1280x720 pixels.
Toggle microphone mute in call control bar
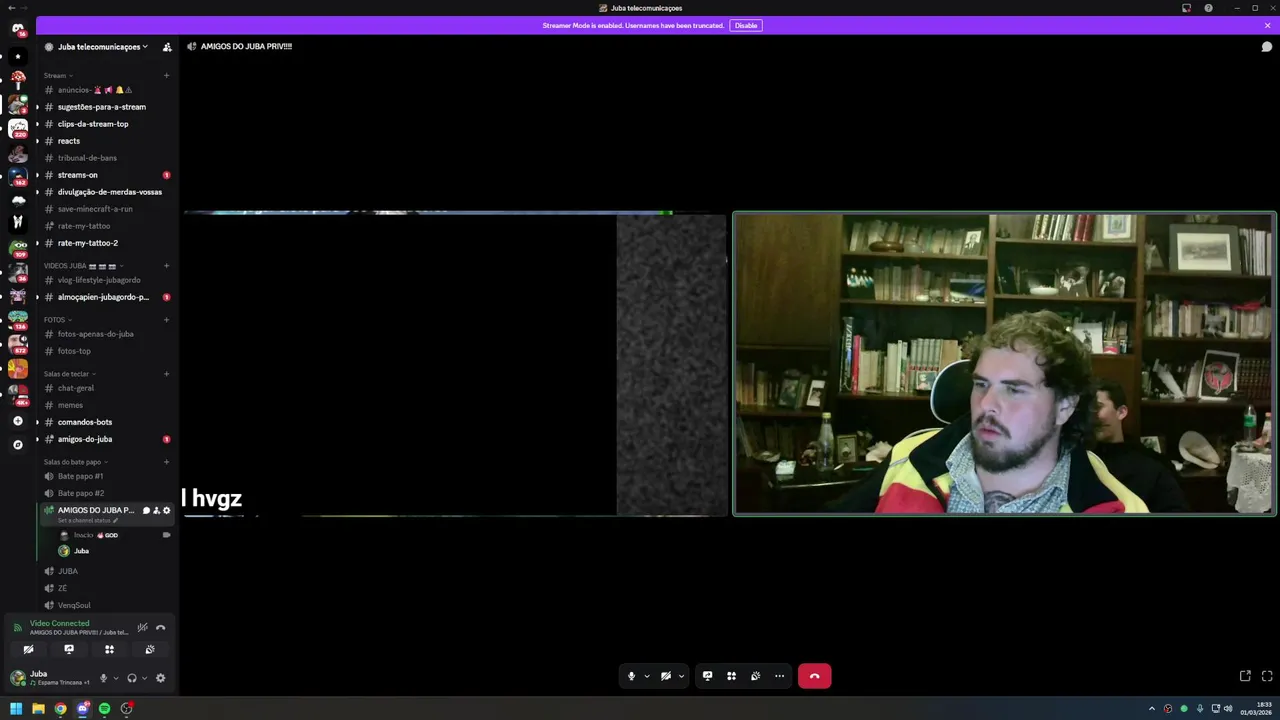coord(631,676)
